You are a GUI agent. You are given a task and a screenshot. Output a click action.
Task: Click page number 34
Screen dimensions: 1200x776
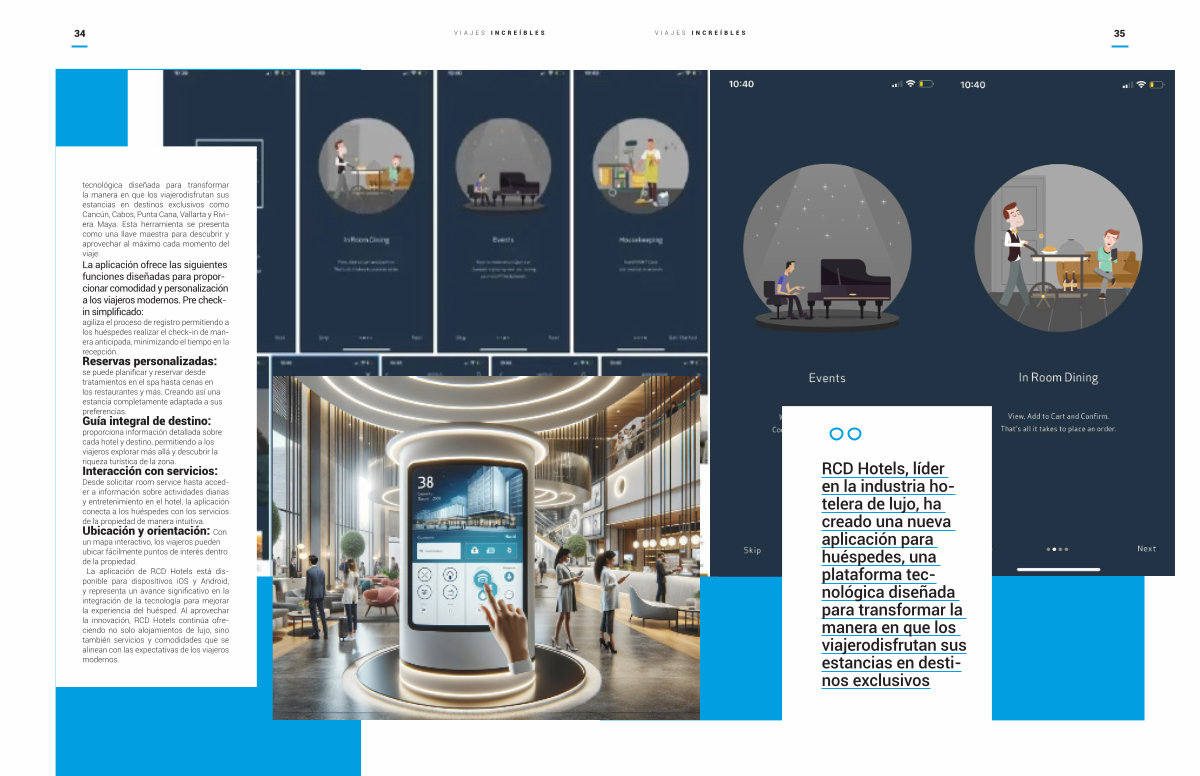[80, 34]
